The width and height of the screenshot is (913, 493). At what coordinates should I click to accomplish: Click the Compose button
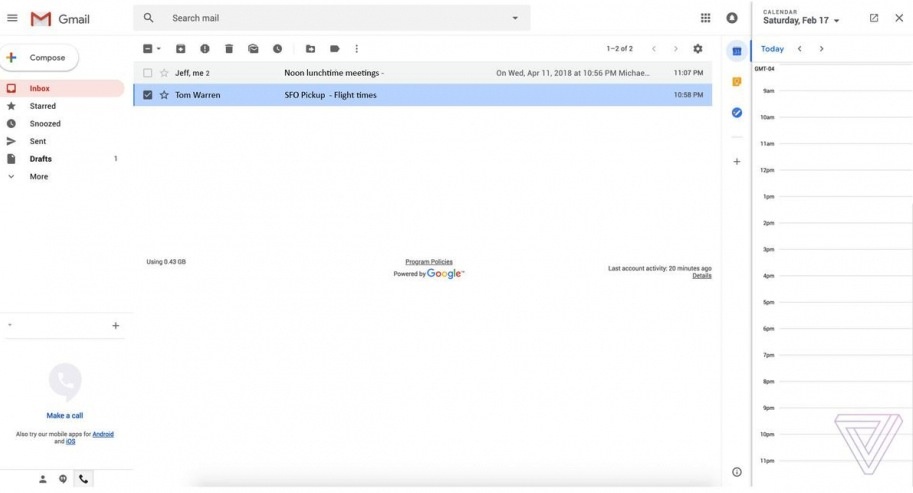click(x=39, y=58)
